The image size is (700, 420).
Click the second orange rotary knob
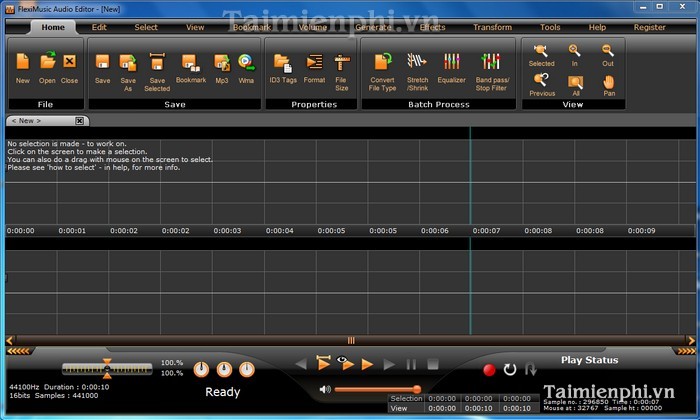pos(224,370)
